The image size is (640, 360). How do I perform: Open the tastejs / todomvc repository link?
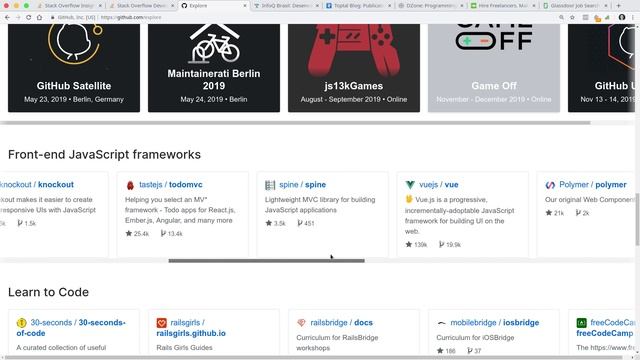[x=171, y=184]
